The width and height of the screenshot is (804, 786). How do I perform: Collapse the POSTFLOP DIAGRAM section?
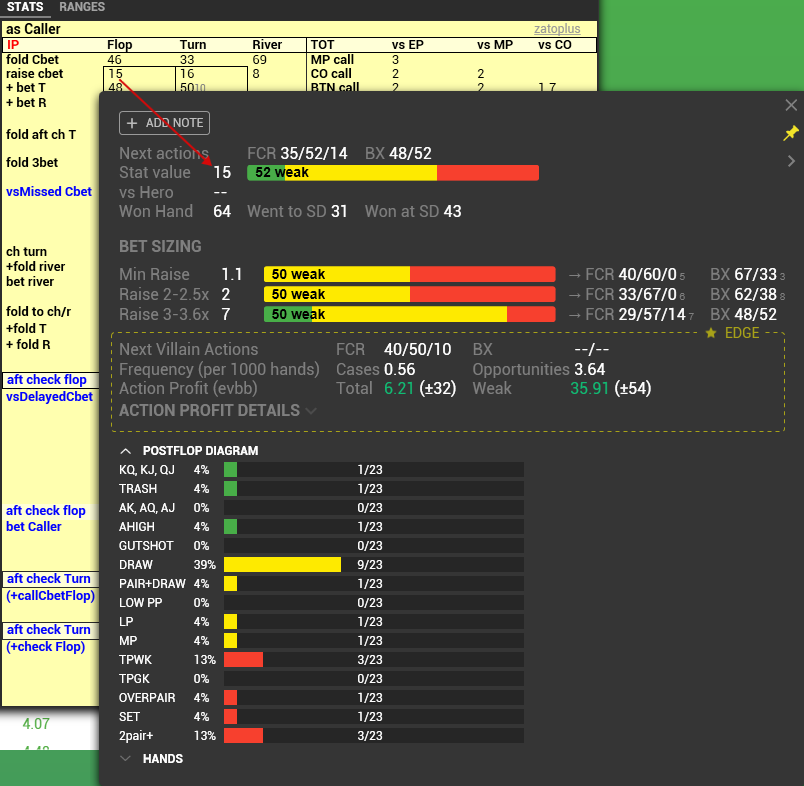125,450
